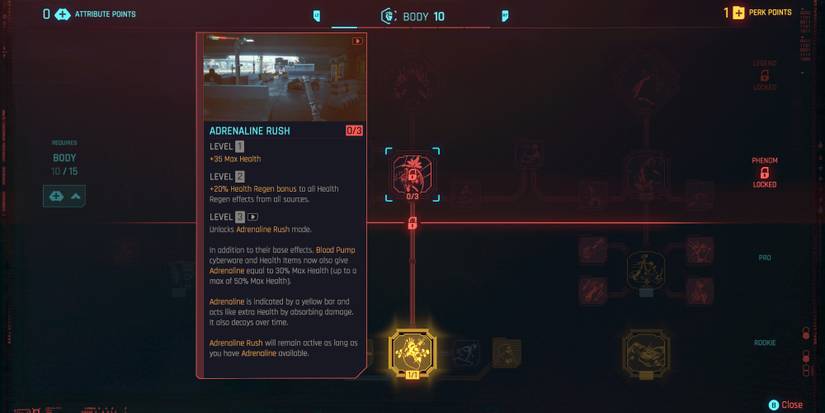Select the dimmed Pro tier center perk node
The image size is (825, 413).
[646, 270]
